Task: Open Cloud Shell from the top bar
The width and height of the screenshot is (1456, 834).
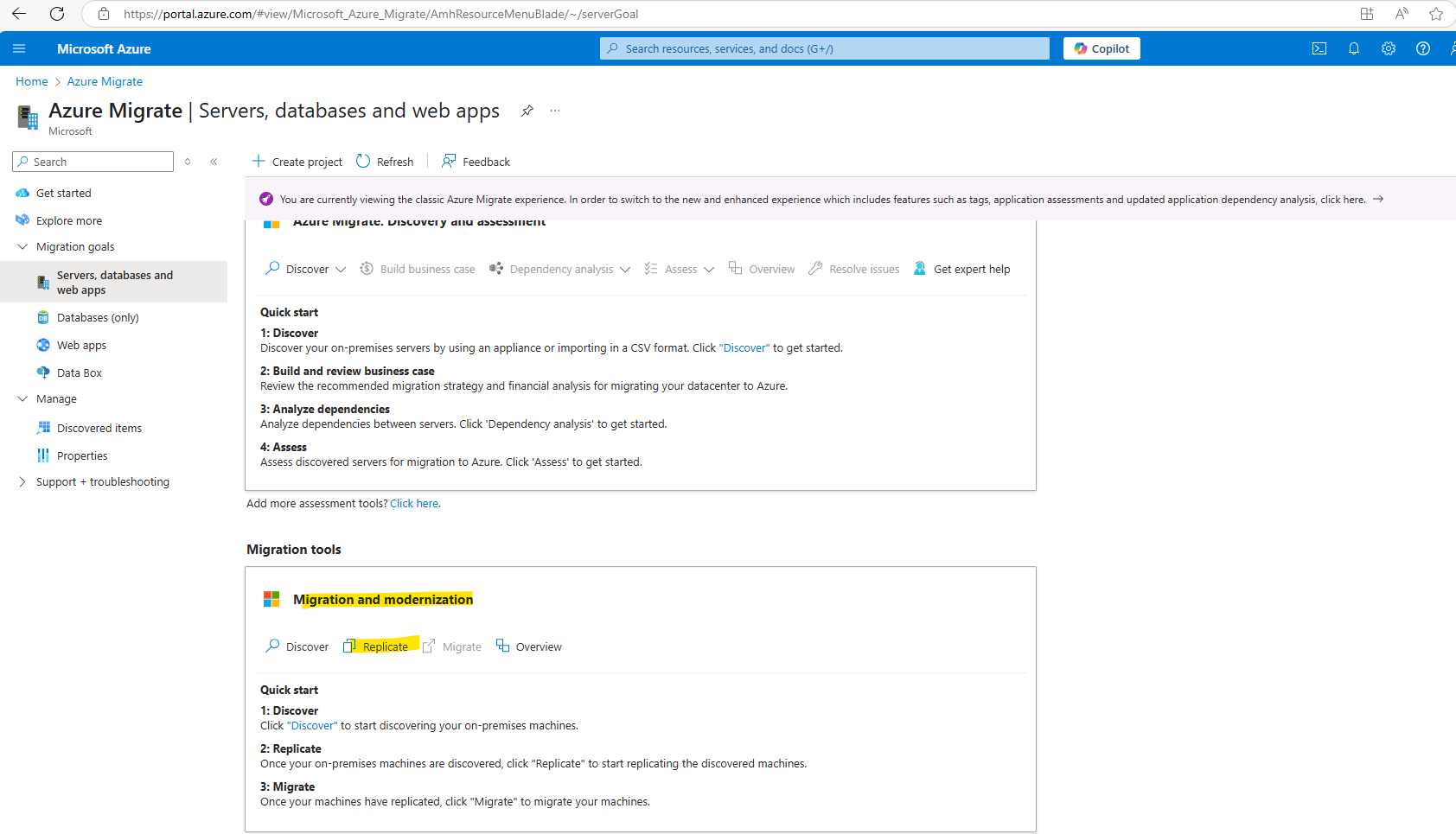Action: (x=1319, y=48)
